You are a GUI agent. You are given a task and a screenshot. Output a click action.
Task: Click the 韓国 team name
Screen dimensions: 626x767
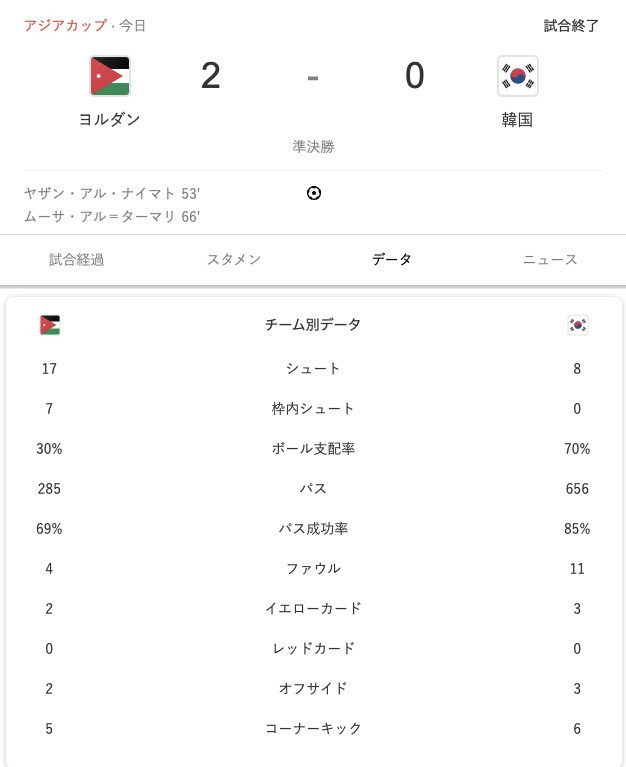(x=517, y=119)
